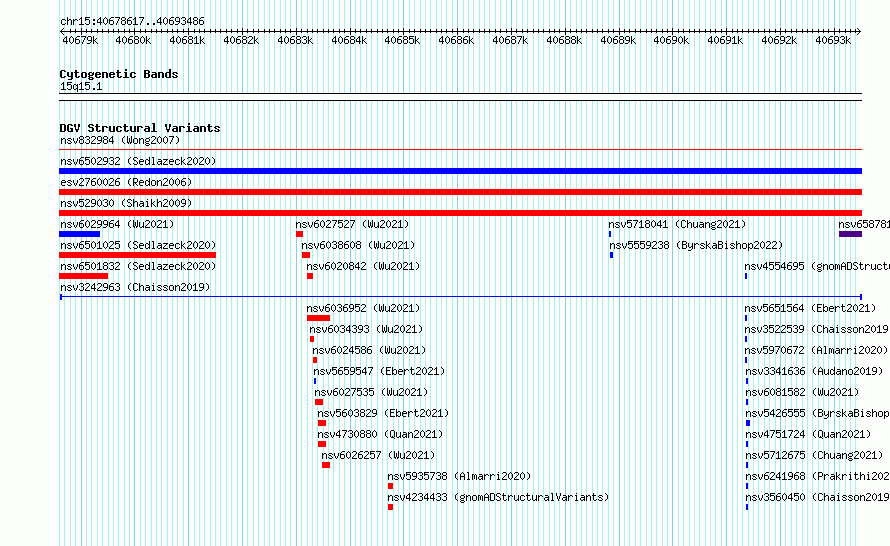Viewport: 890px width, 546px height.
Task: Click nsv6027535 (Wu2021) label
Action: click(371, 392)
